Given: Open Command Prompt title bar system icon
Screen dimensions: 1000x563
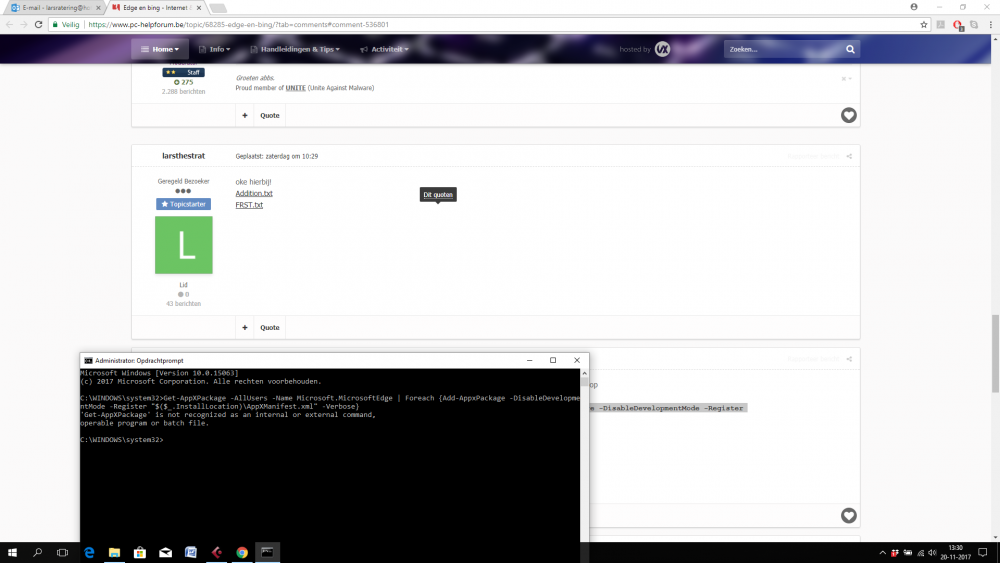Looking at the screenshot, I should [x=88, y=360].
